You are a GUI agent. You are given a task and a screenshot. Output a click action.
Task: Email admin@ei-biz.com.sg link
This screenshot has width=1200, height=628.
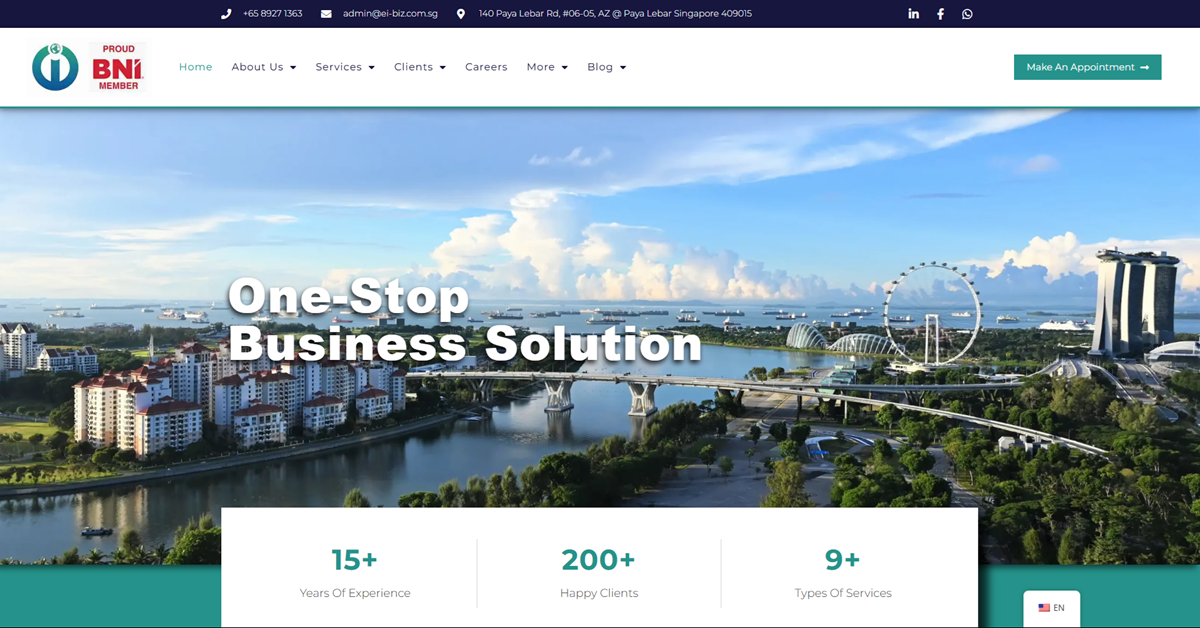coord(390,14)
